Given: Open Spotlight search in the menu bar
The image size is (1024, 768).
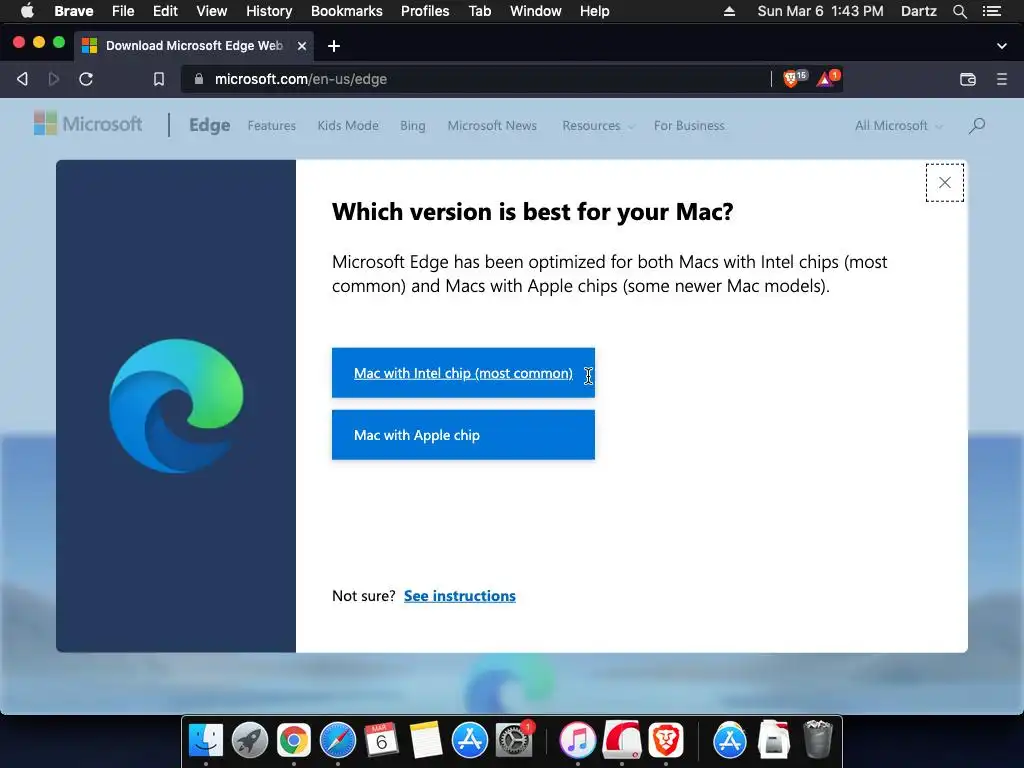Looking at the screenshot, I should [x=959, y=11].
